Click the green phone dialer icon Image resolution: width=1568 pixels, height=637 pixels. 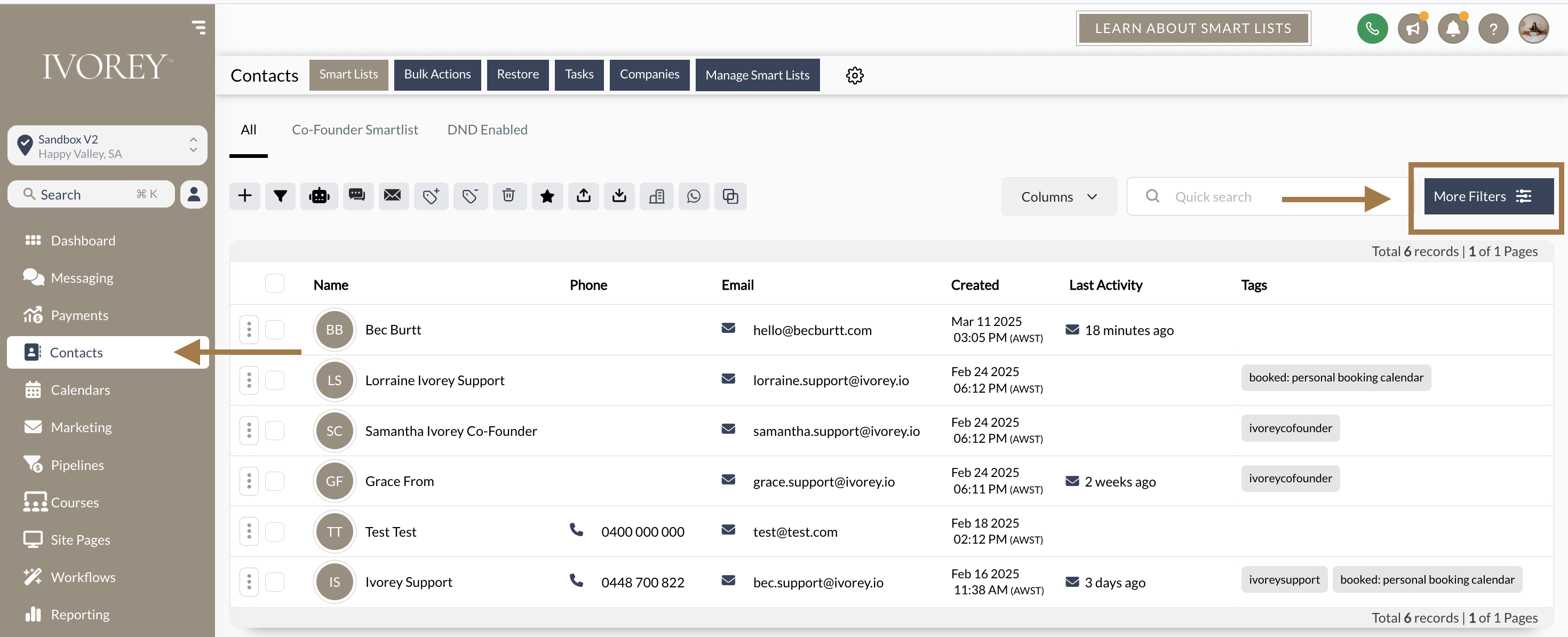click(1372, 29)
